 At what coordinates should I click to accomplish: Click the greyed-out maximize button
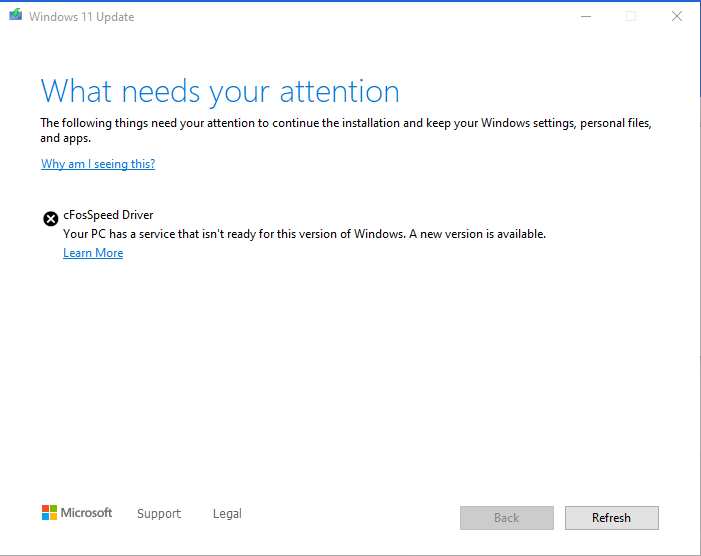tap(631, 16)
